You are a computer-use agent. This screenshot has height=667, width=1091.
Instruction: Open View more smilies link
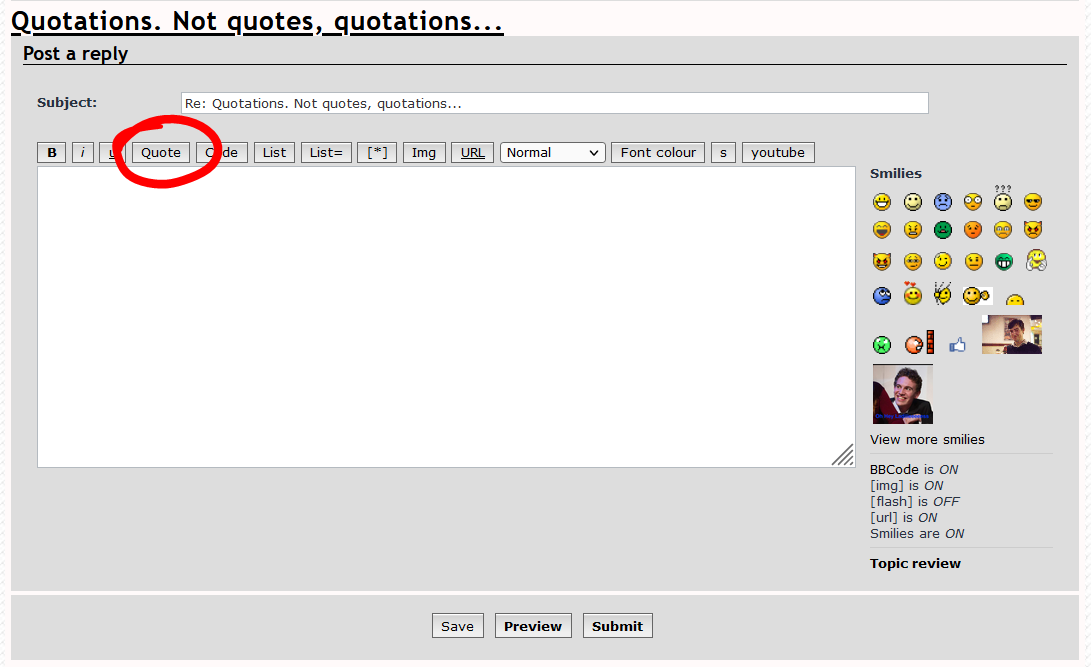tap(927, 440)
